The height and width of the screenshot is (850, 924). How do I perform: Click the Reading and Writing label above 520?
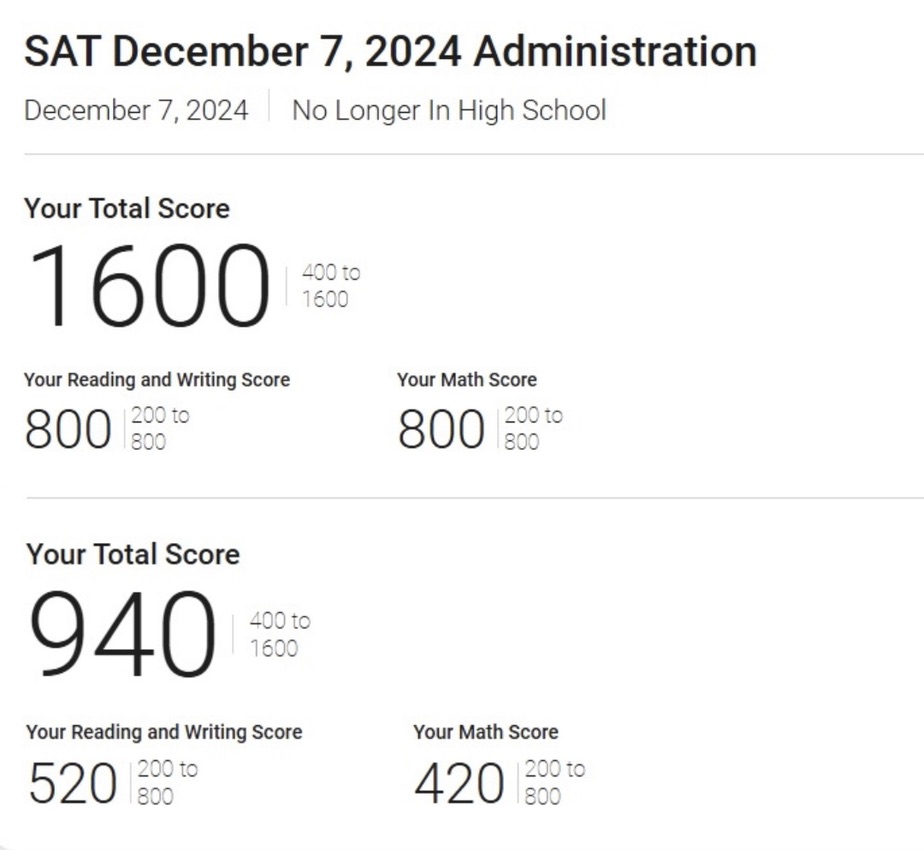tap(164, 732)
